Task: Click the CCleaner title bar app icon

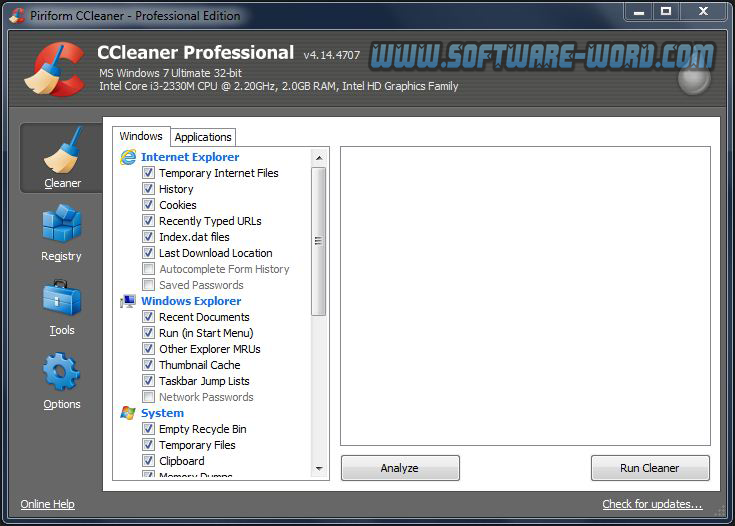Action: (x=17, y=15)
